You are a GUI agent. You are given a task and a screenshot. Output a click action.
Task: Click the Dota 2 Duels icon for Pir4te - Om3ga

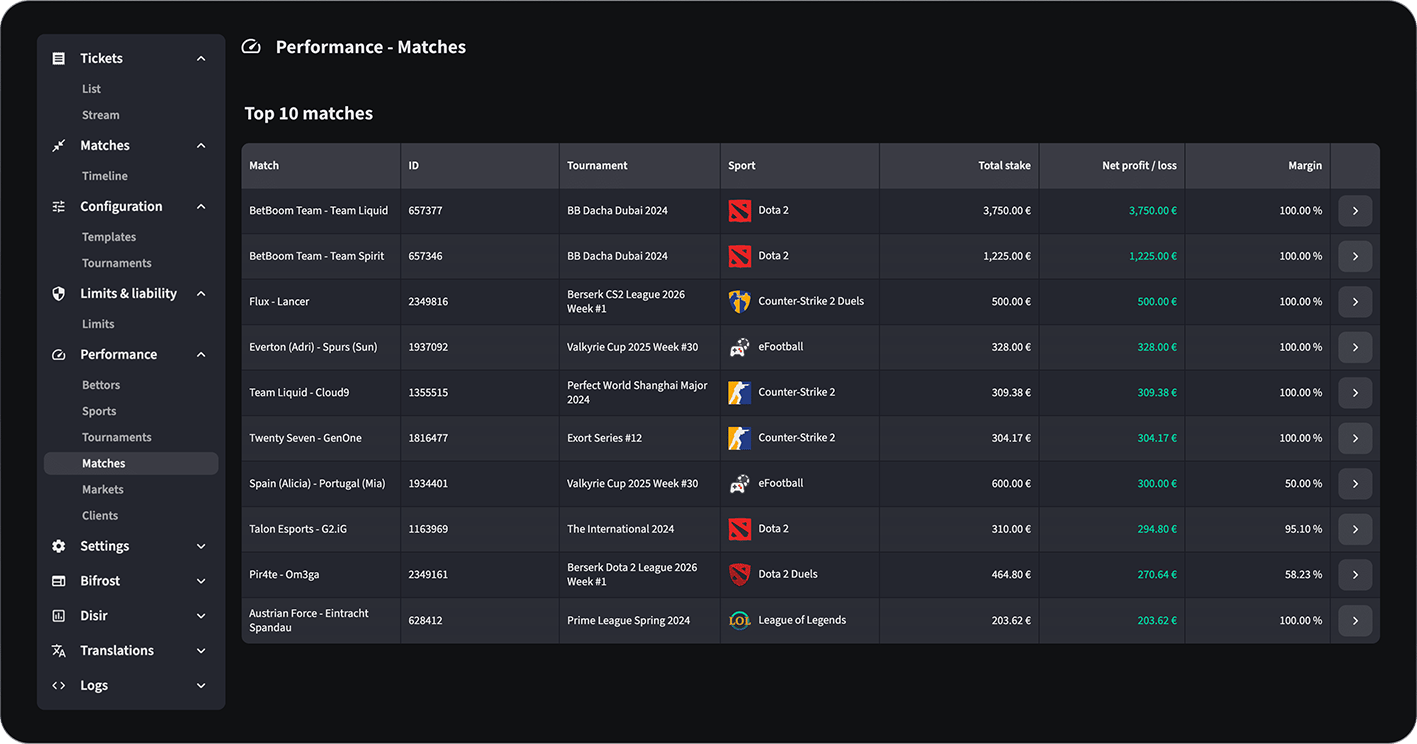tap(739, 575)
